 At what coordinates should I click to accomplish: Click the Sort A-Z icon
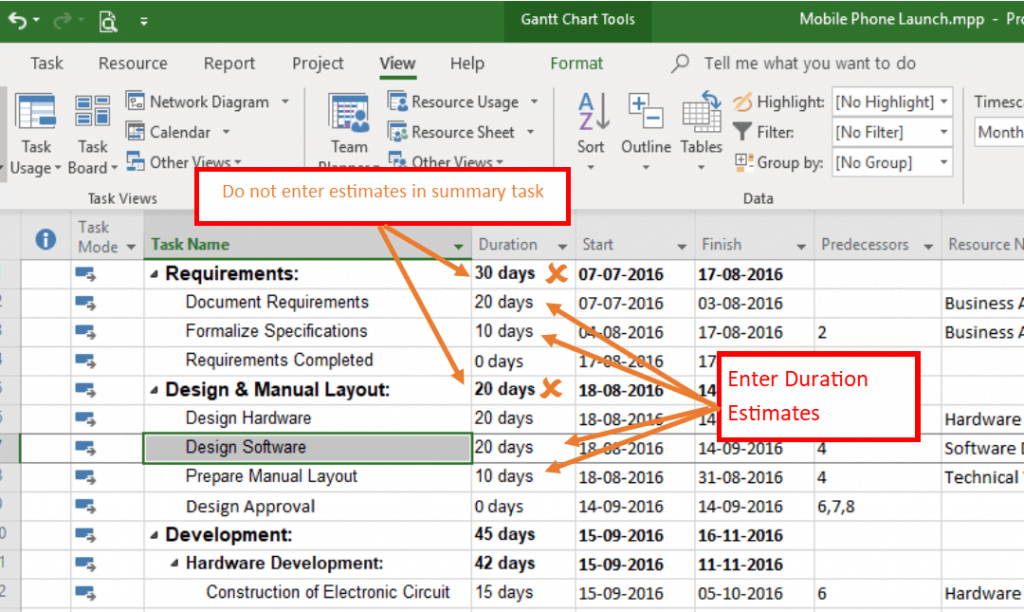coord(593,112)
